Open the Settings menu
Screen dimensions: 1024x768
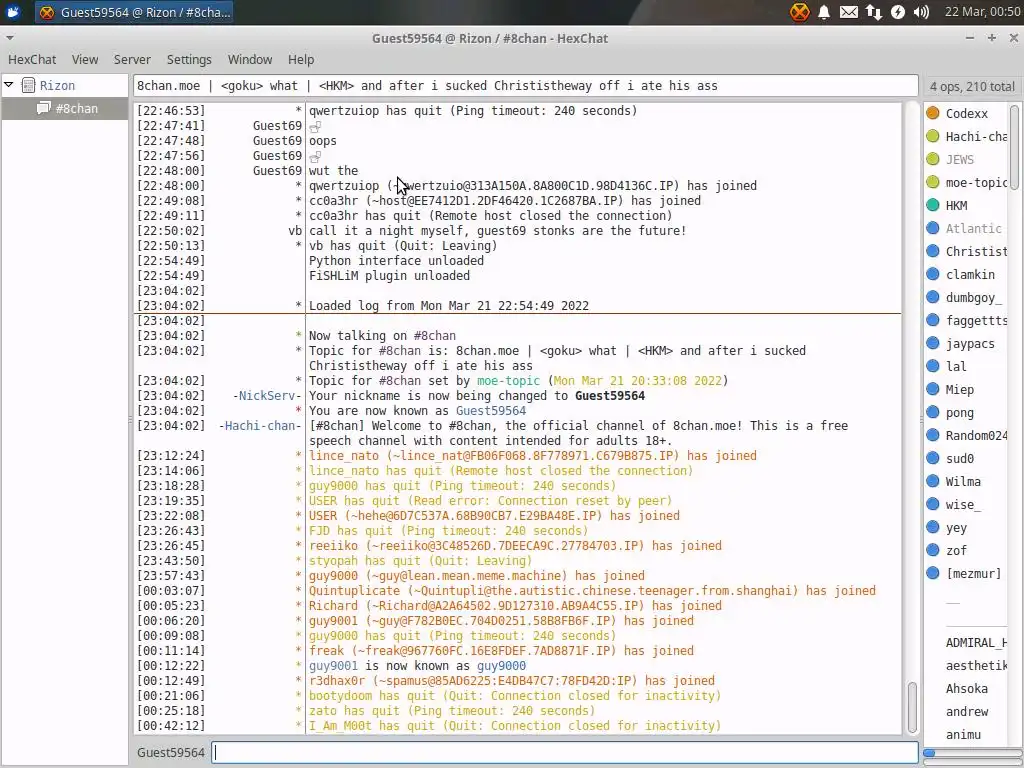[x=189, y=59]
